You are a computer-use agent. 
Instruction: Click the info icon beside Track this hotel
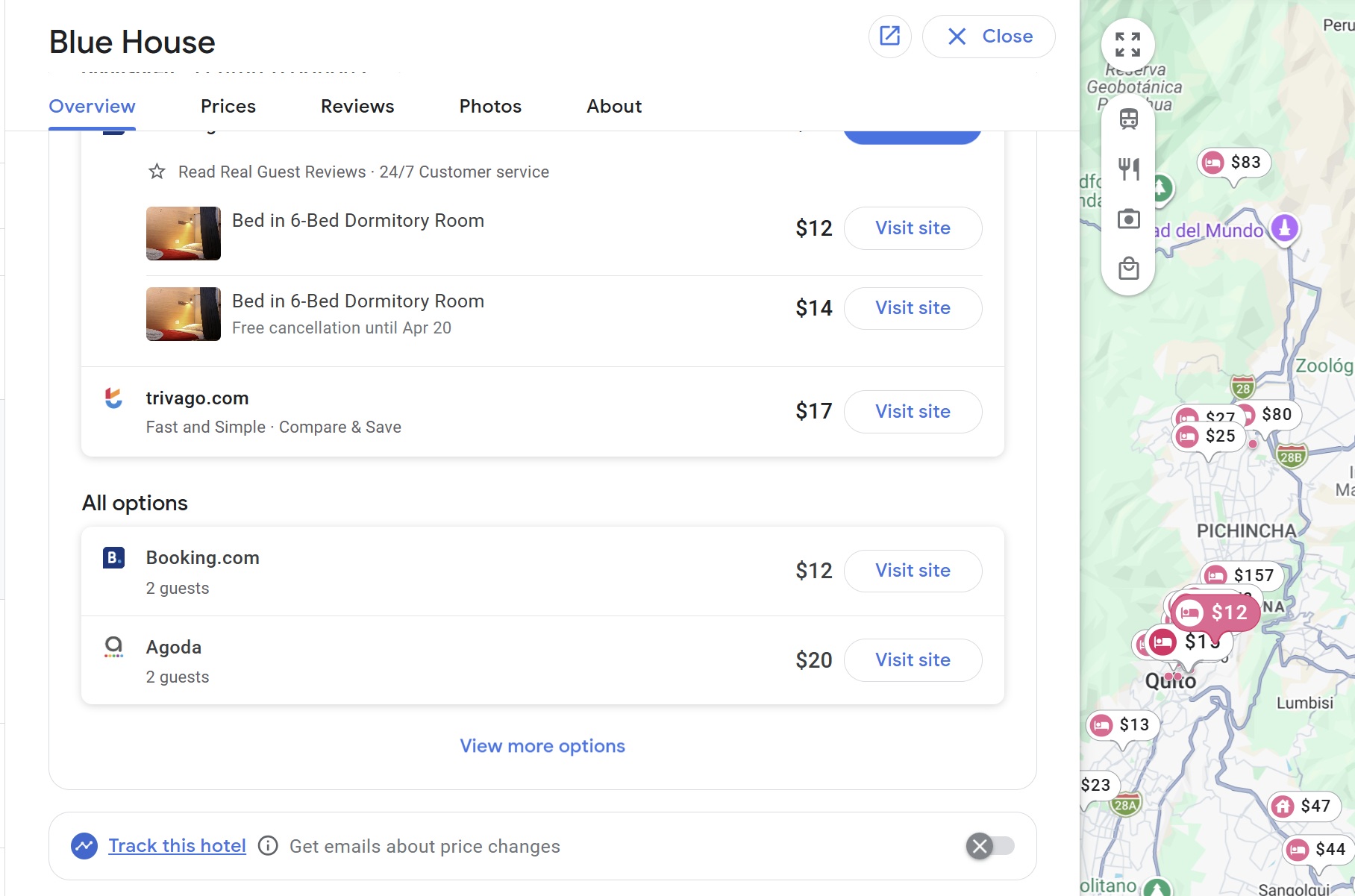268,846
